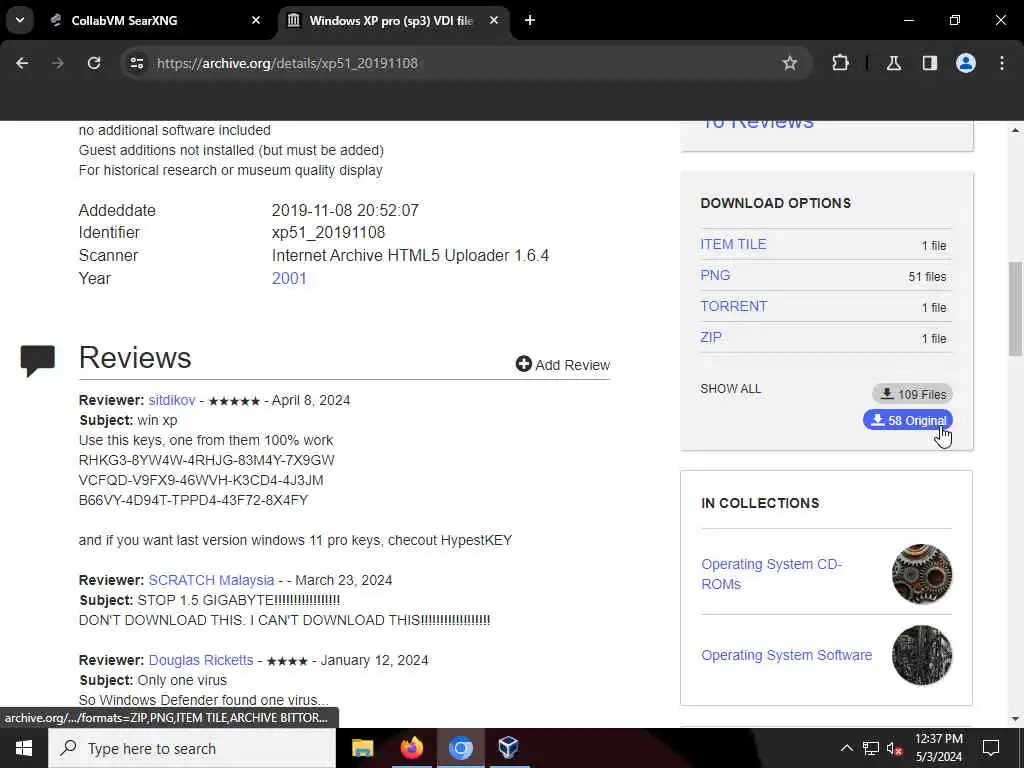Open File Explorer from the taskbar
The height and width of the screenshot is (768, 1024).
362,748
